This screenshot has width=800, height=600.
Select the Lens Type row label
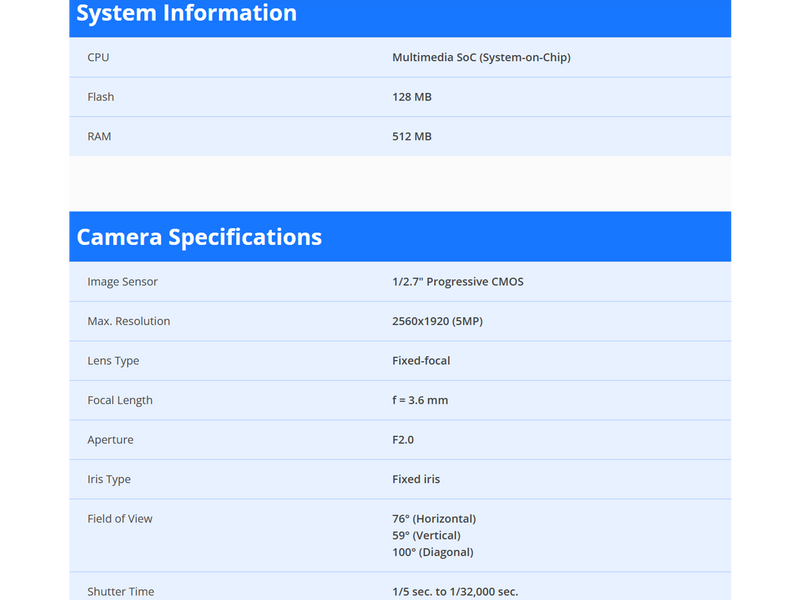coord(113,361)
